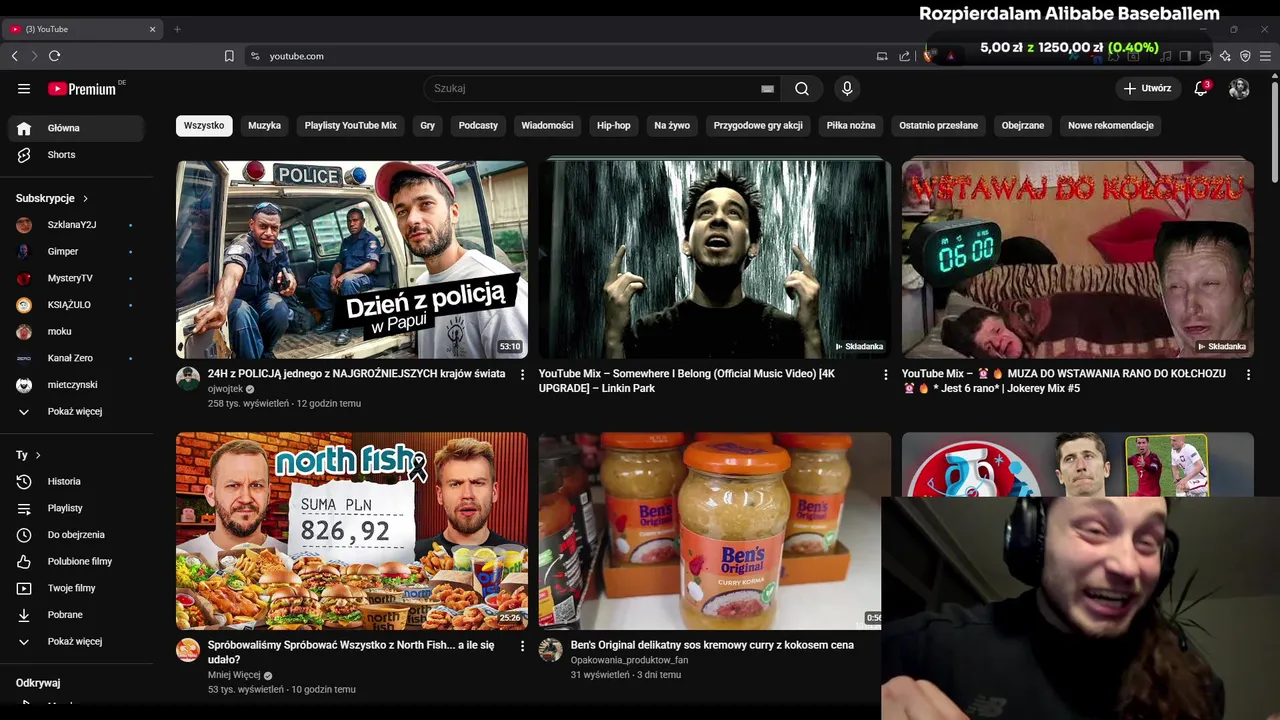Open options for North Fish video

[x=522, y=646]
